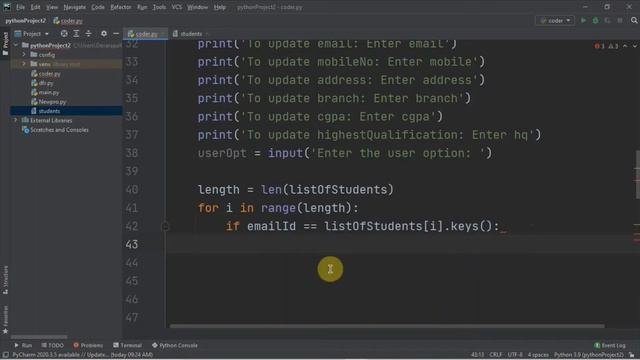
Task: Open the Terminal tool window
Action: coord(127,345)
